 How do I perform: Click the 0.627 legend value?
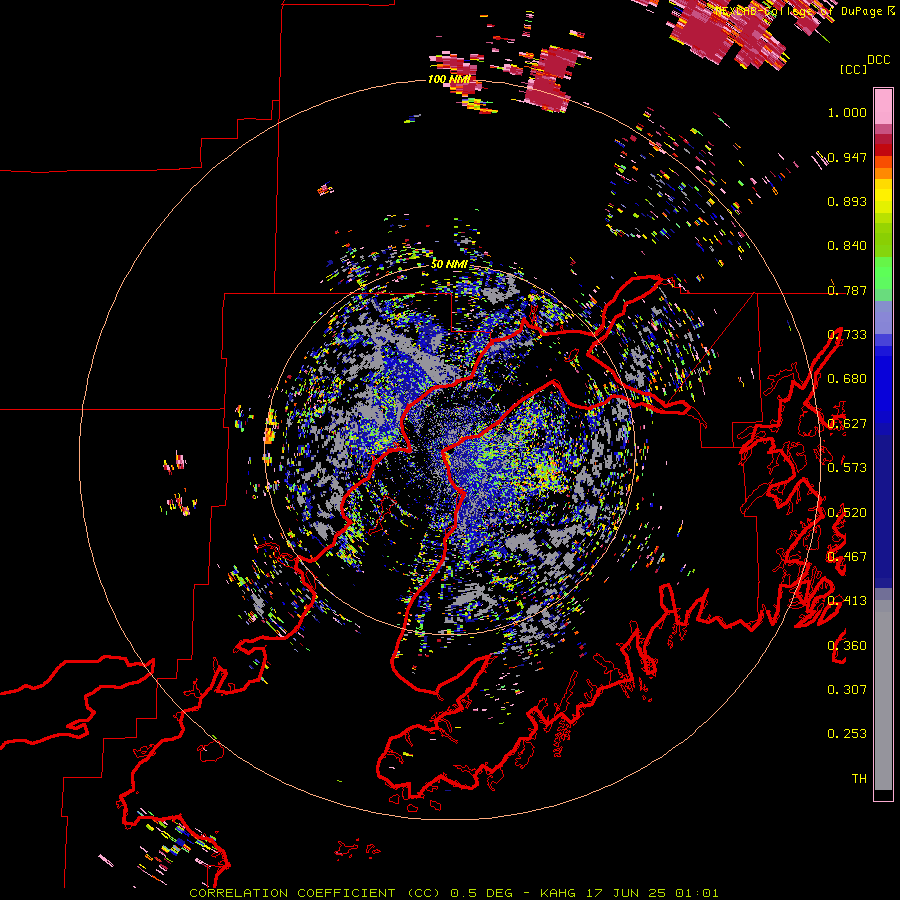[x=847, y=424]
